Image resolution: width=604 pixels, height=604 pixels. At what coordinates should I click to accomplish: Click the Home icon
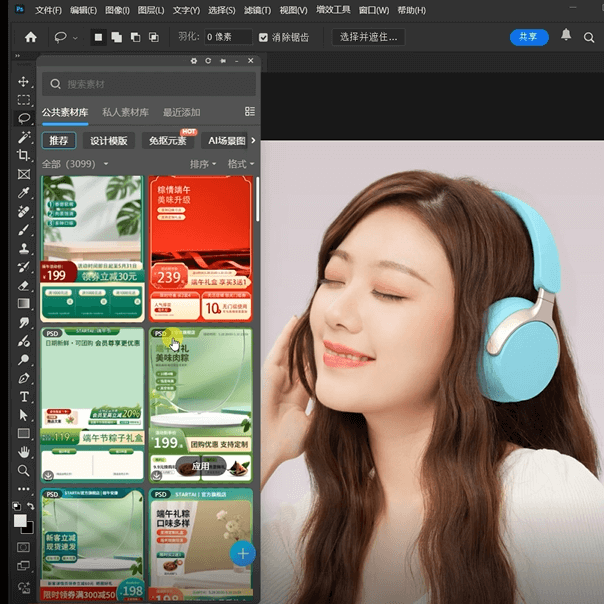click(x=31, y=37)
